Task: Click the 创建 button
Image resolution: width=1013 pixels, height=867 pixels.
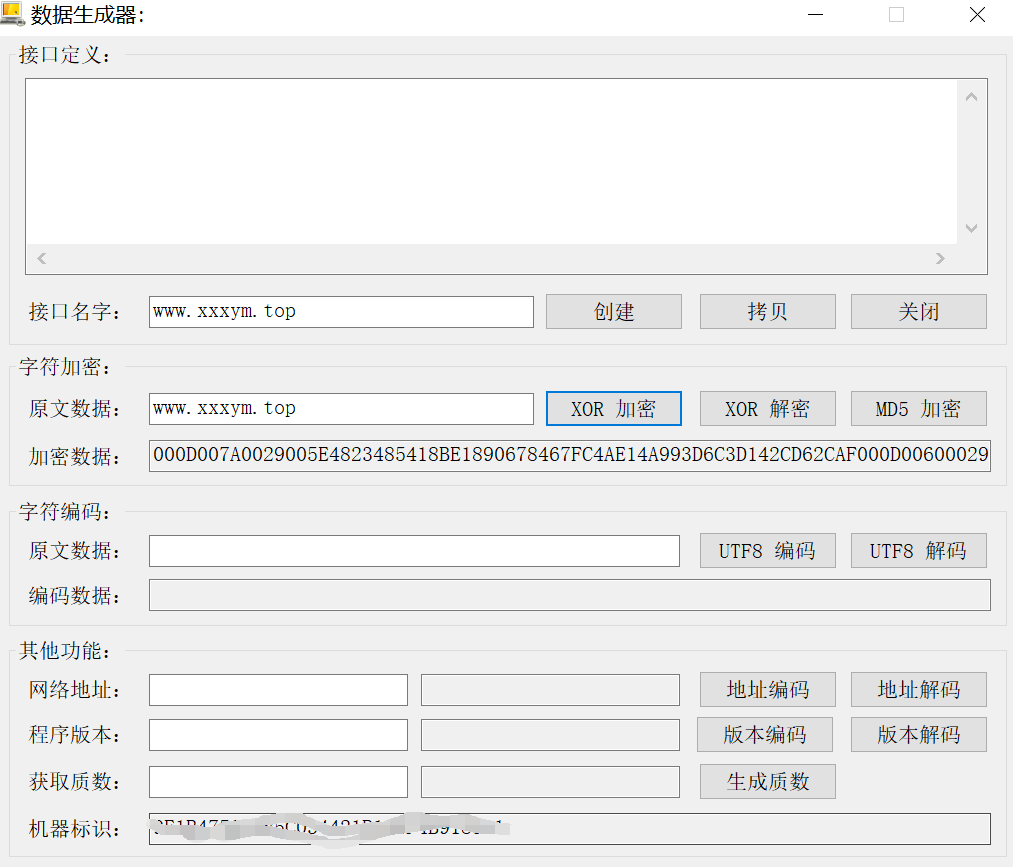Action: 614,311
